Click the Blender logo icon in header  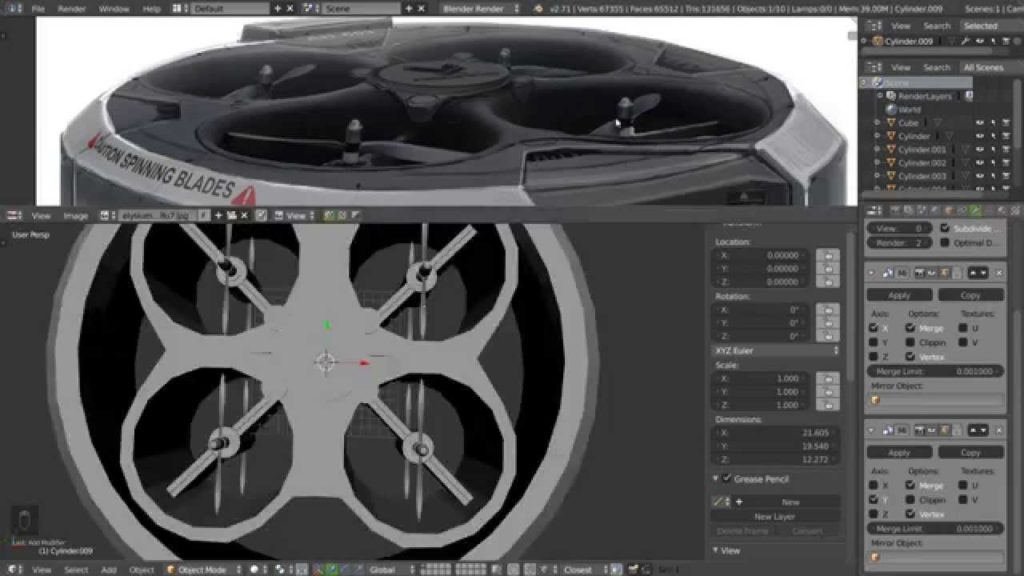(x=537, y=8)
